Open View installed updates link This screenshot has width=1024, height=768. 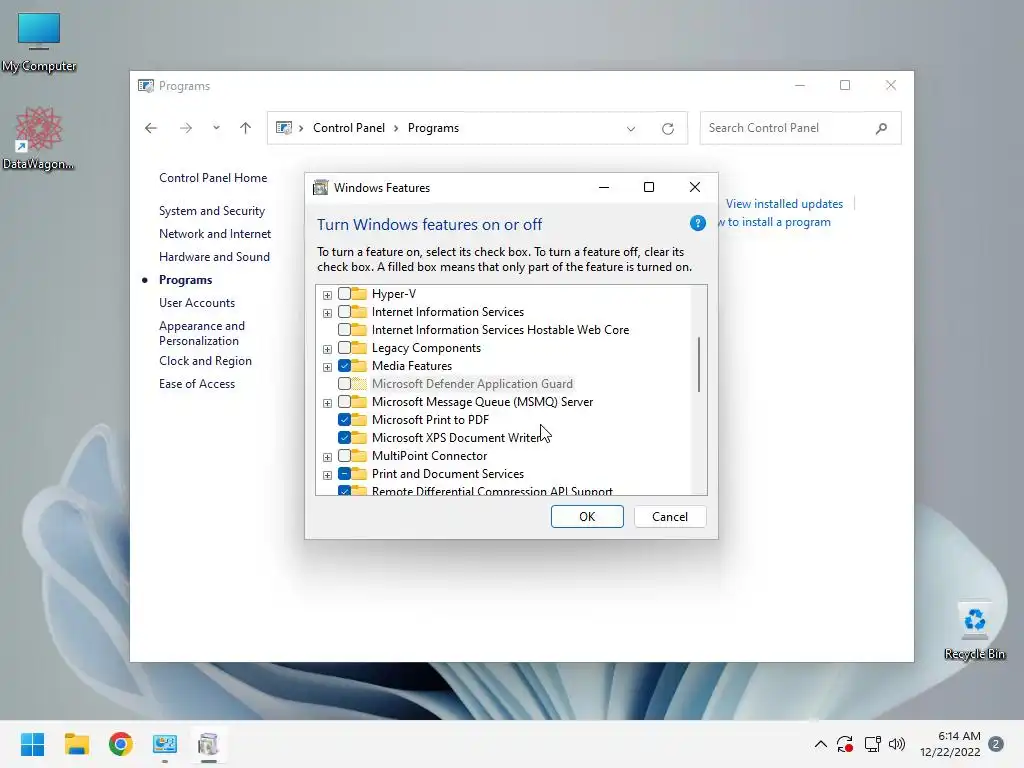[784, 204]
